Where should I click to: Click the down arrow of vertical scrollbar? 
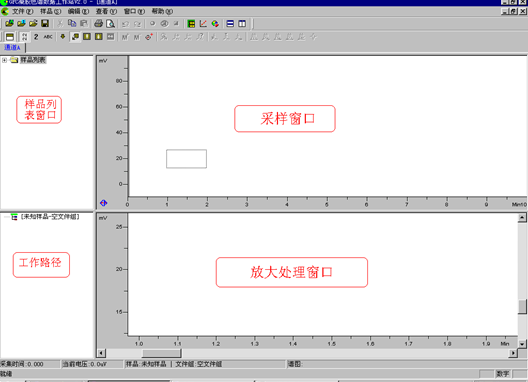pos(522,344)
